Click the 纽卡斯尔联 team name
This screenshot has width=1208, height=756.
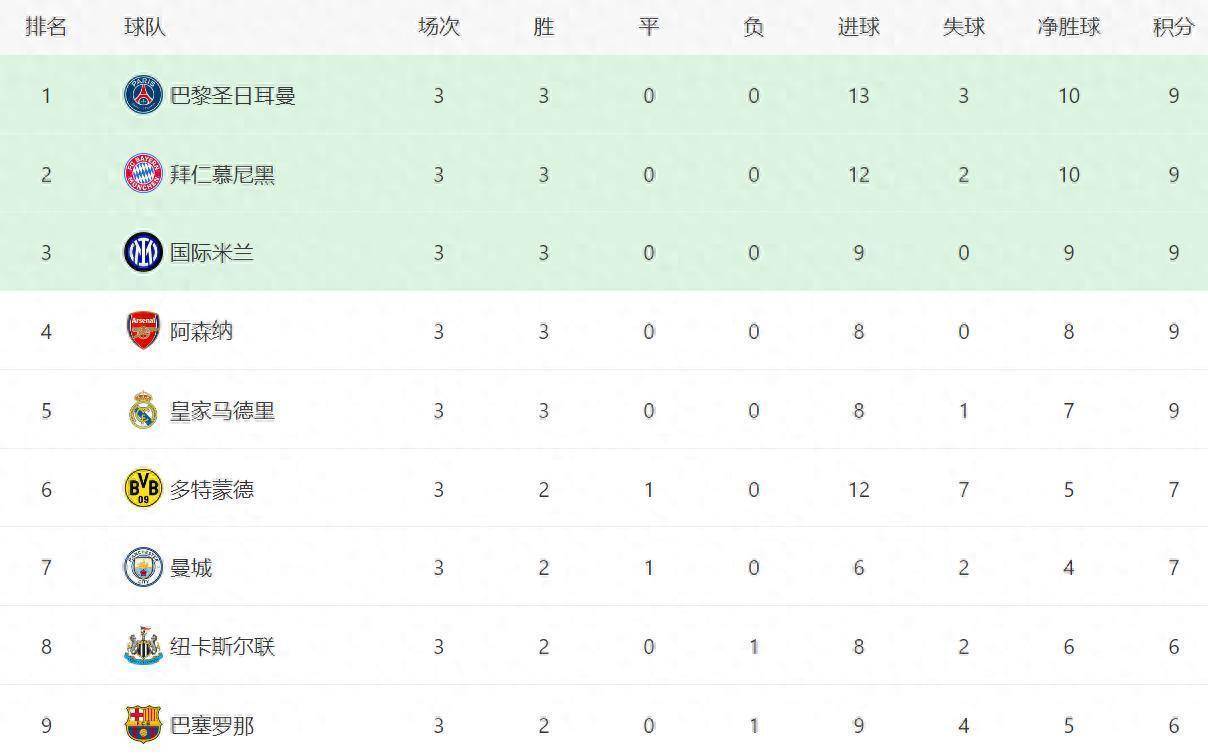click(x=222, y=647)
